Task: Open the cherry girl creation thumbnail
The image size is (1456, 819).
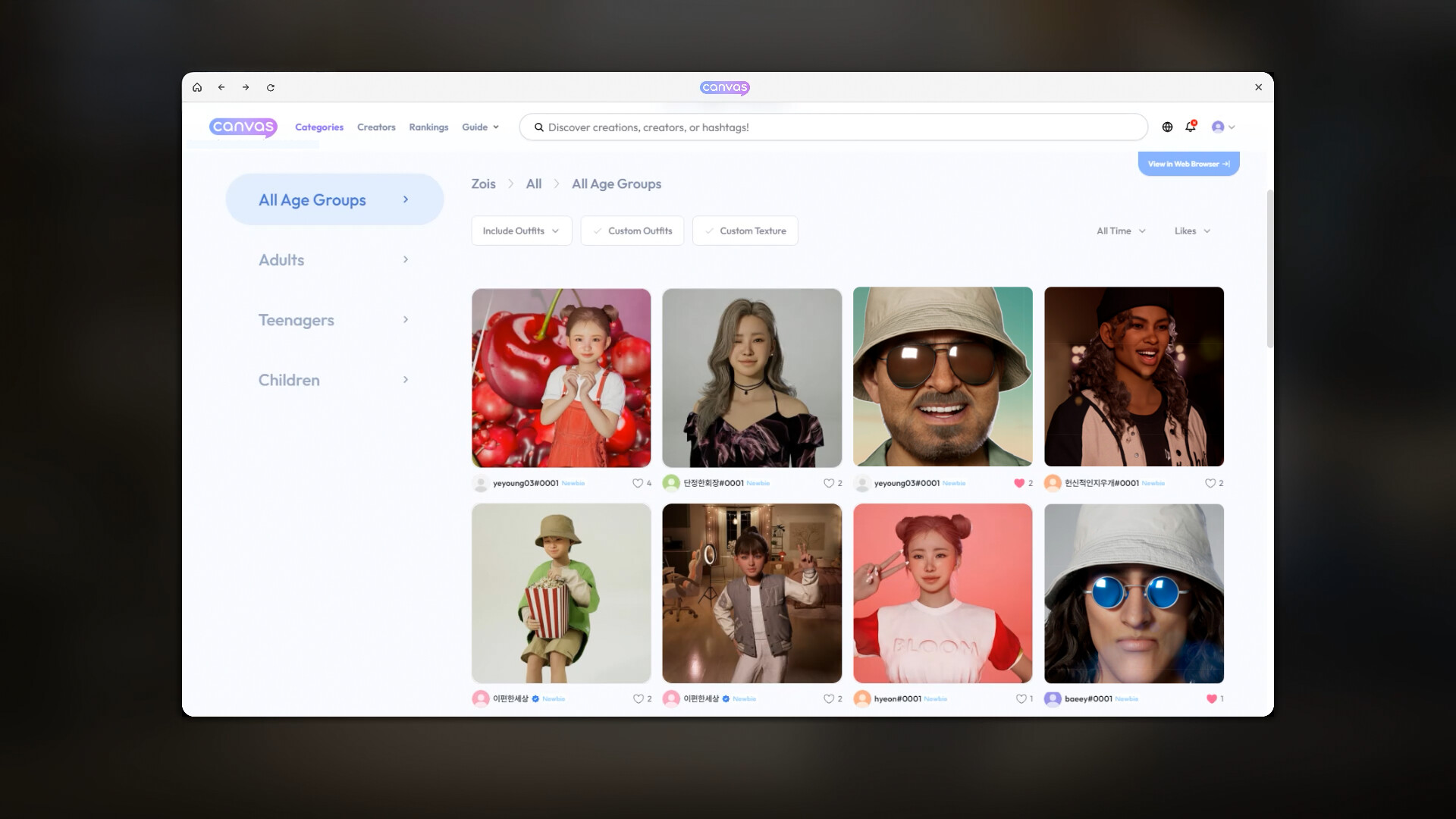Action: pos(561,377)
